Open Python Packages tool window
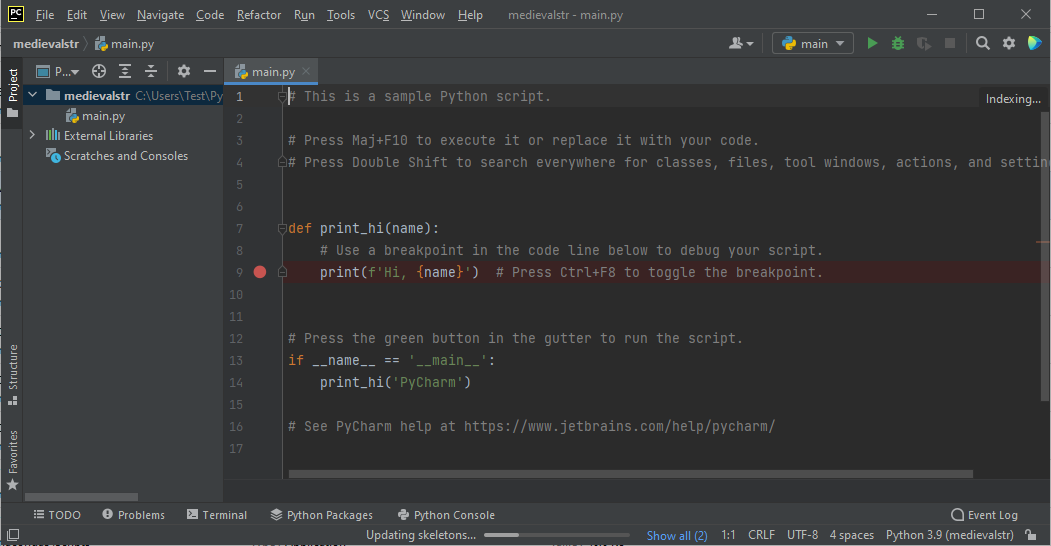This screenshot has height=546, width=1051. [321, 515]
